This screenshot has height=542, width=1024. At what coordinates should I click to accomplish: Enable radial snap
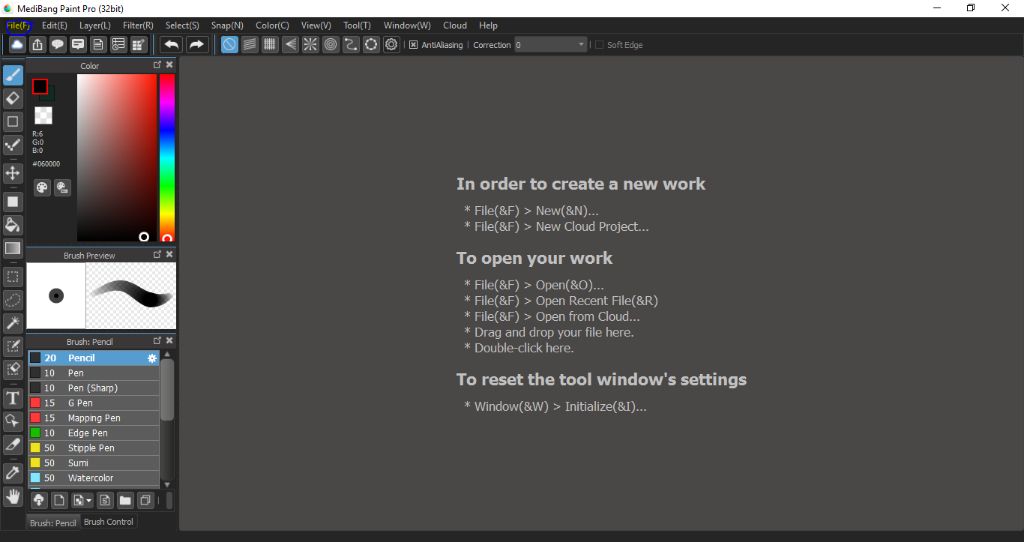[310, 44]
